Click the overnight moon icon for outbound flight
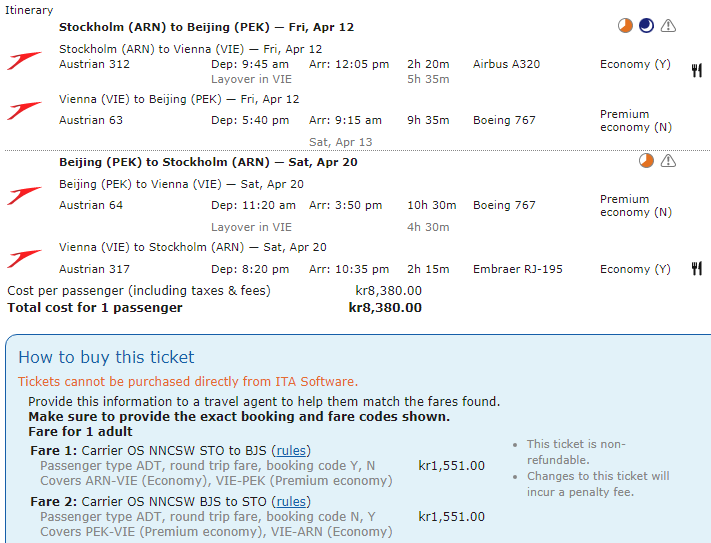 pos(646,26)
